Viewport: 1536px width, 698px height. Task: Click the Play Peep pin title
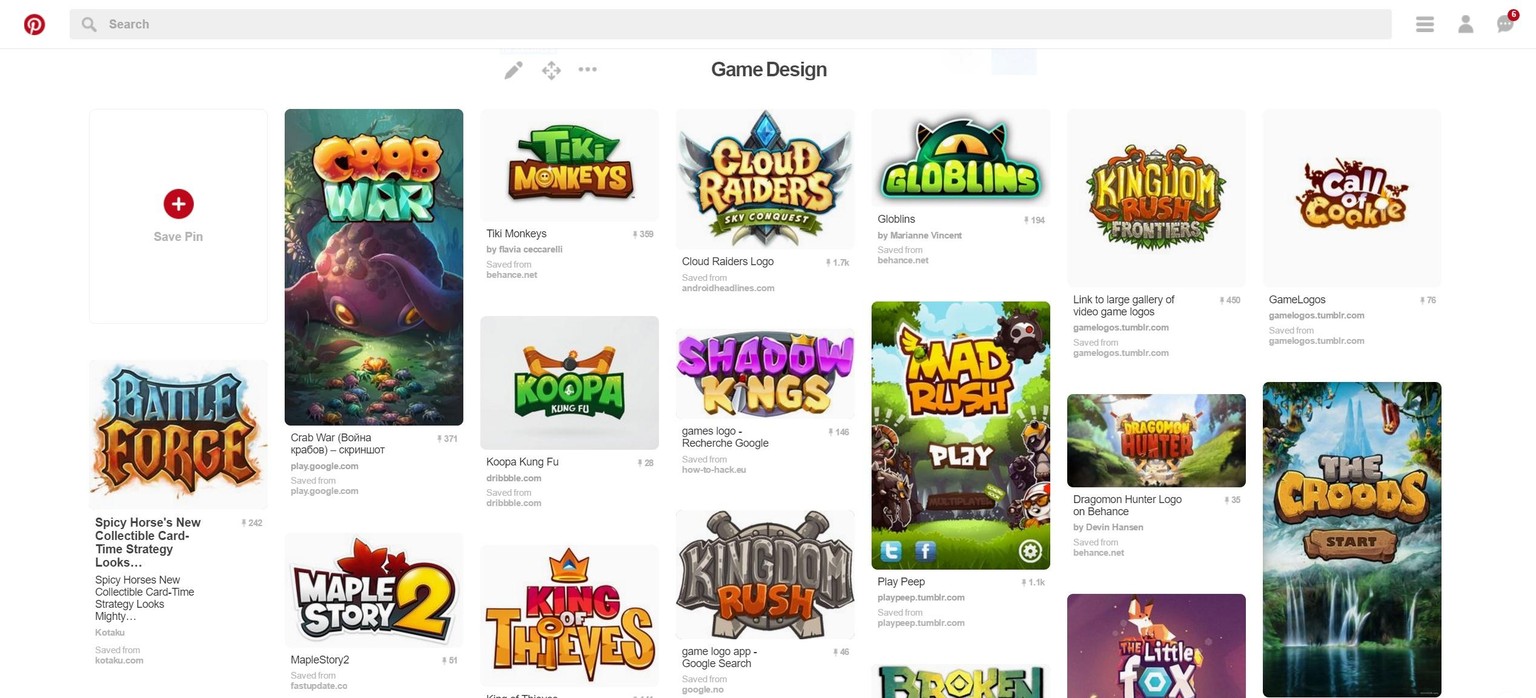(901, 582)
